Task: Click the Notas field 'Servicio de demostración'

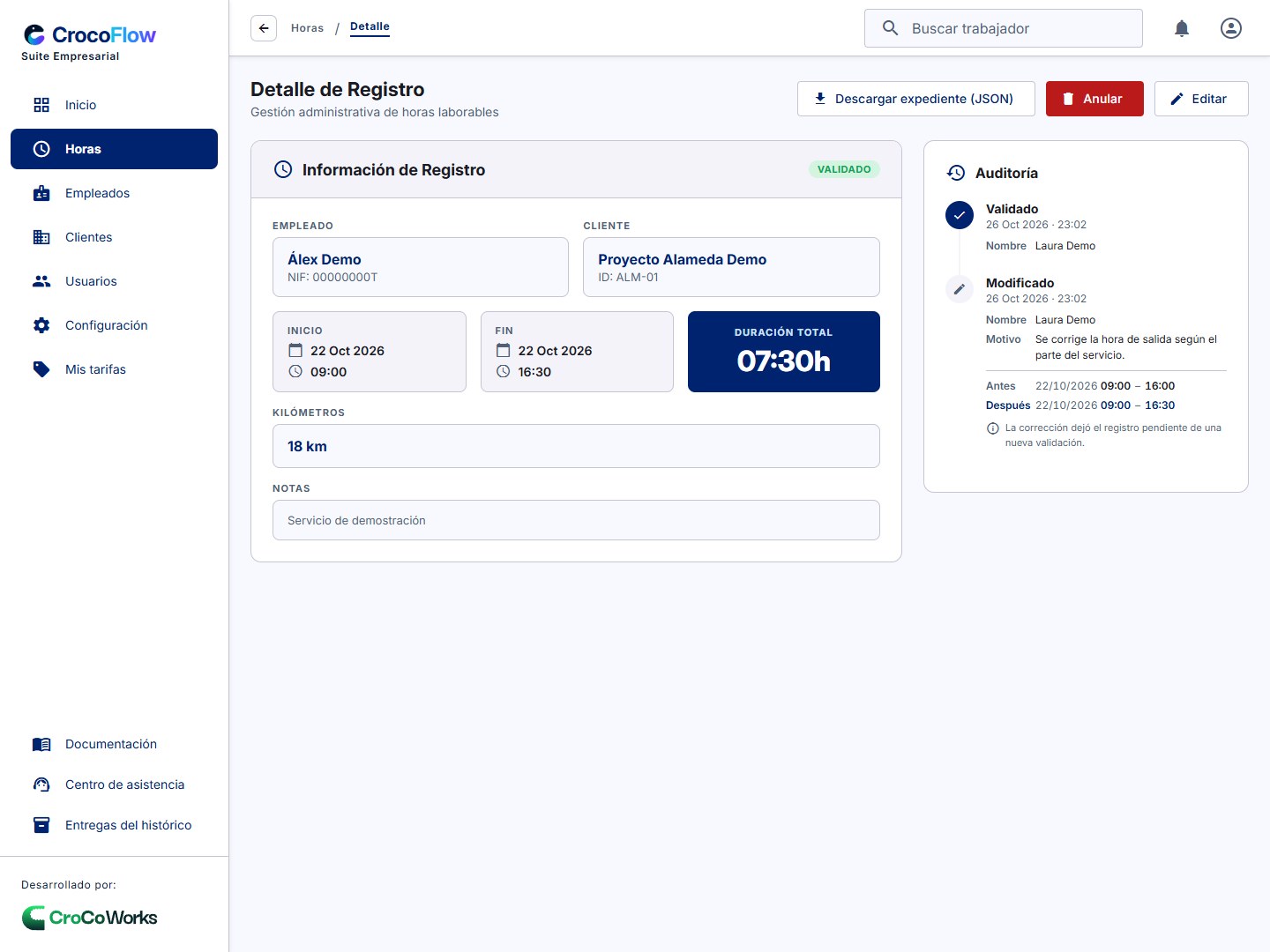Action: click(x=576, y=520)
